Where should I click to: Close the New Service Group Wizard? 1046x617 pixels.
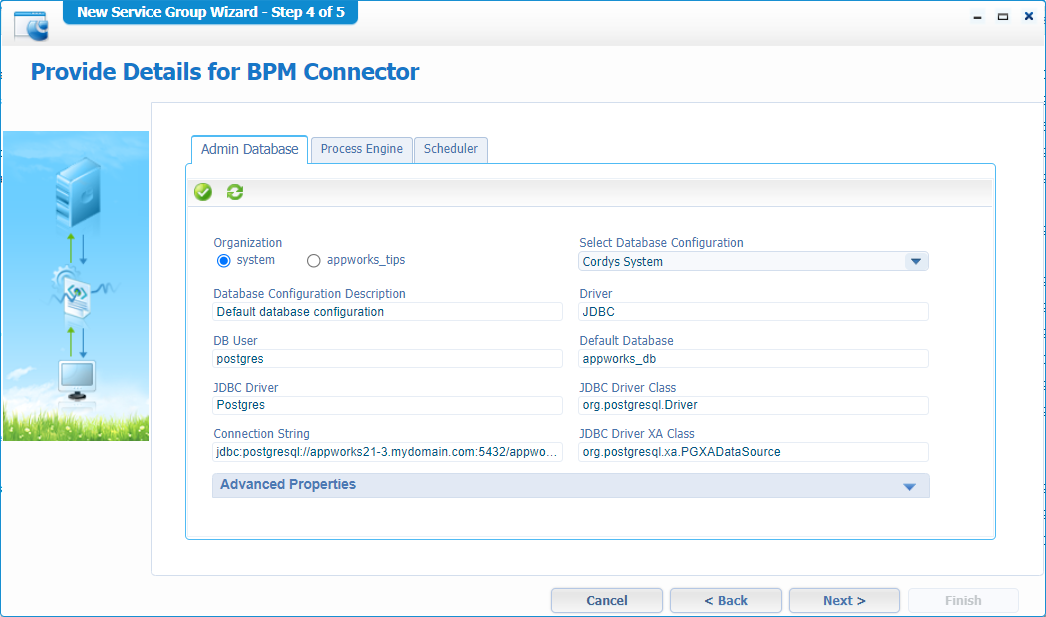click(x=1029, y=17)
